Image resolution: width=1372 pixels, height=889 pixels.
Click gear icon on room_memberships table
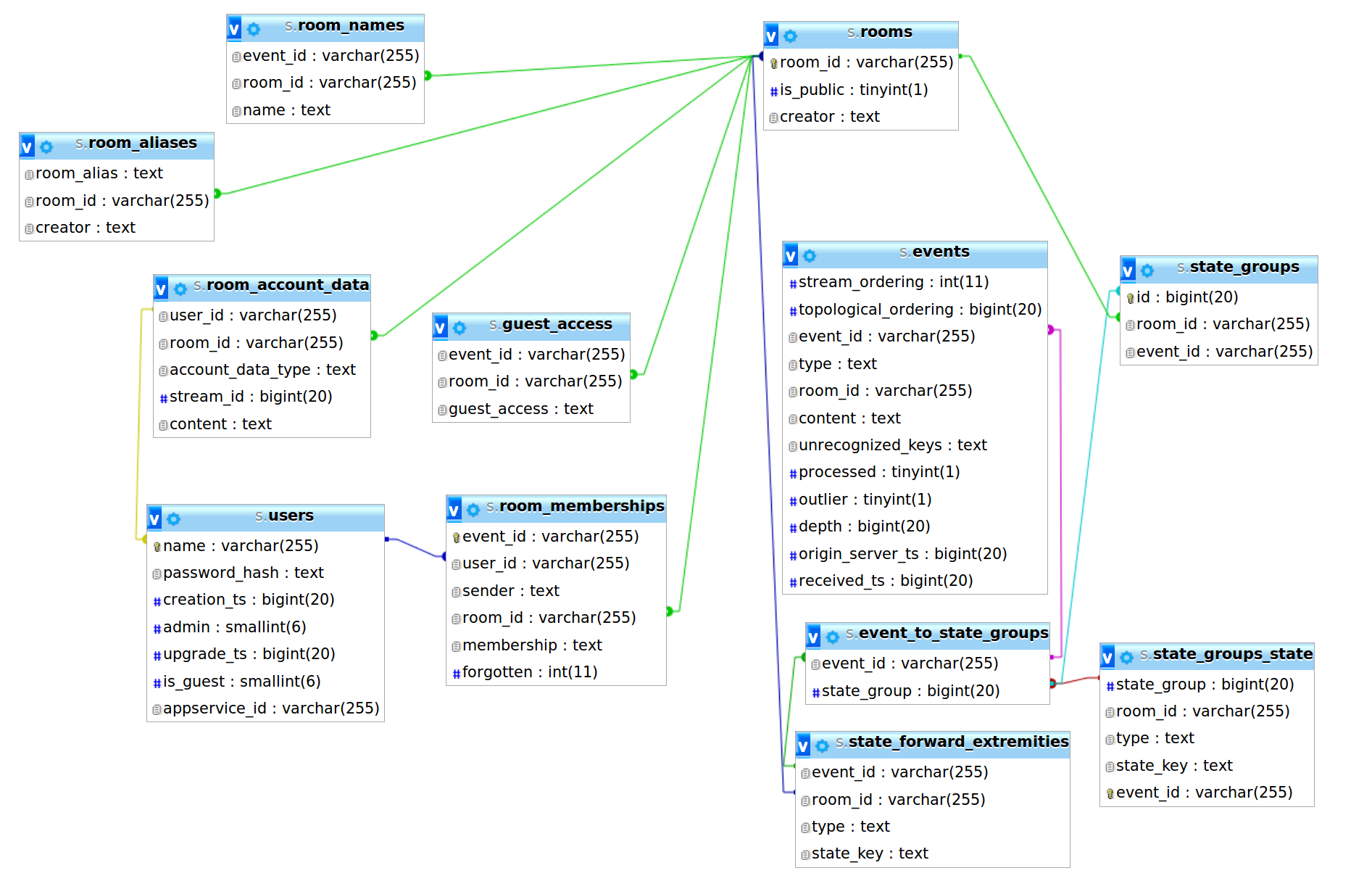click(473, 510)
